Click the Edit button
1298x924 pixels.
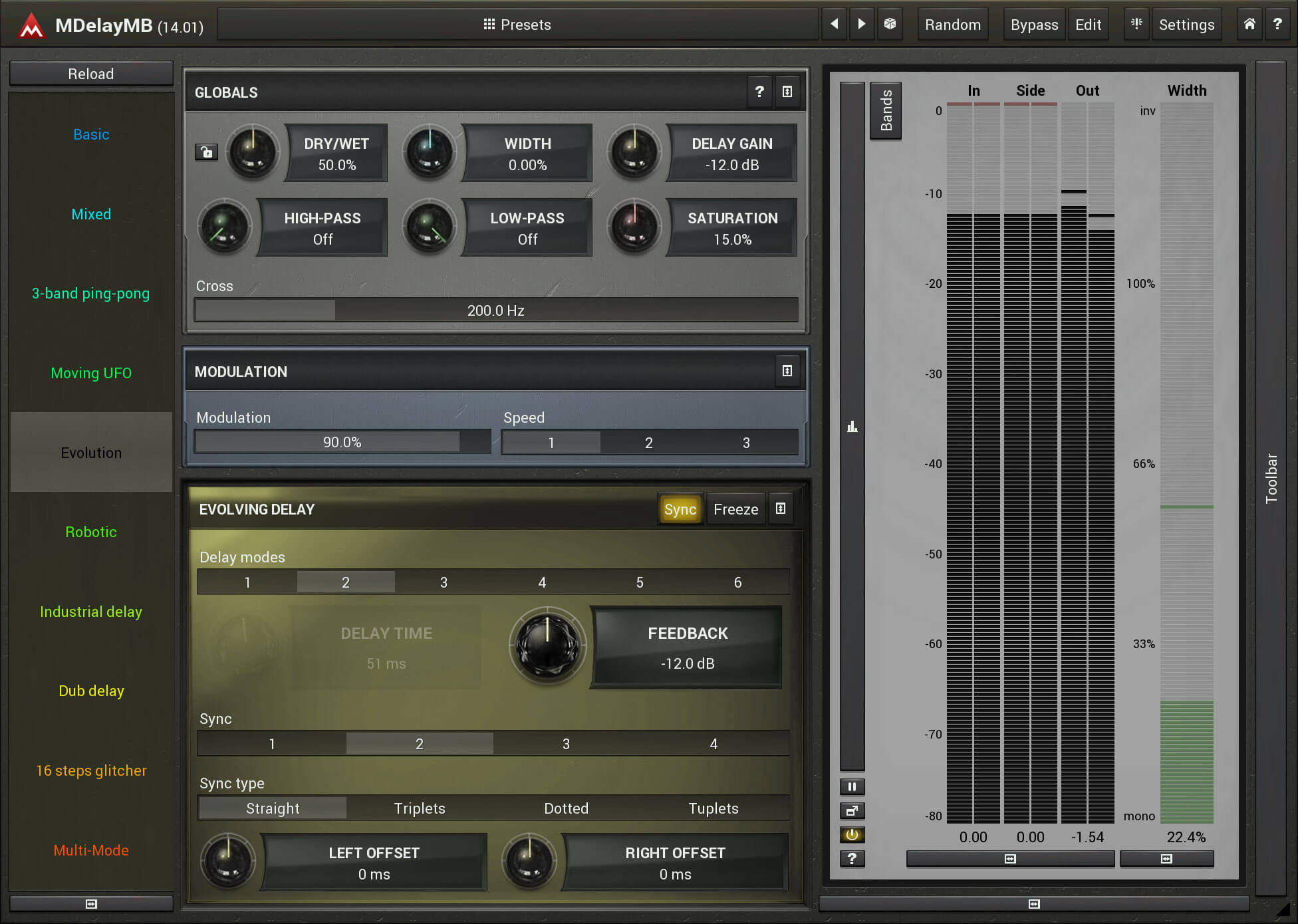(1088, 25)
